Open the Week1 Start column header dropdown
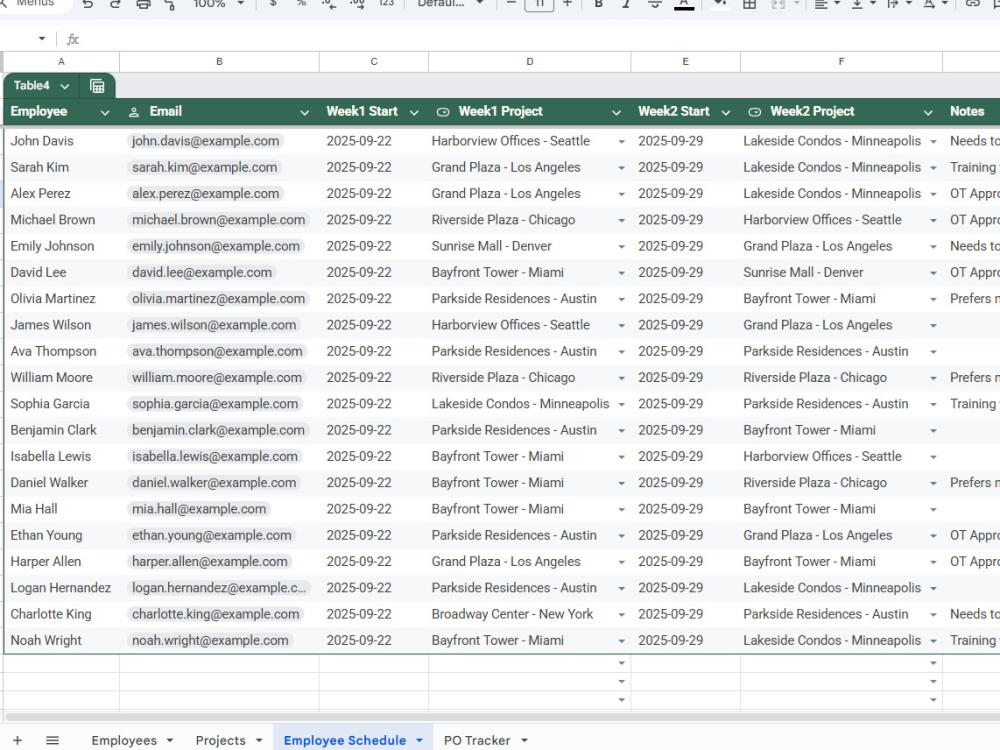Viewport: 1000px width, 750px height. click(x=414, y=112)
